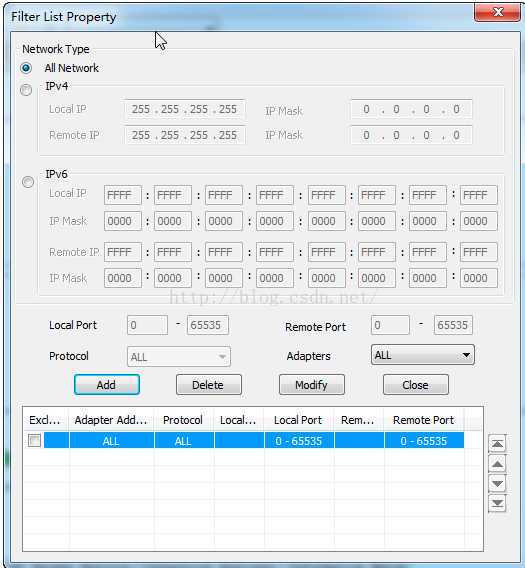This screenshot has height=568, width=525.
Task: Click the IPv4 Remote IP Mask field
Action: 412,135
